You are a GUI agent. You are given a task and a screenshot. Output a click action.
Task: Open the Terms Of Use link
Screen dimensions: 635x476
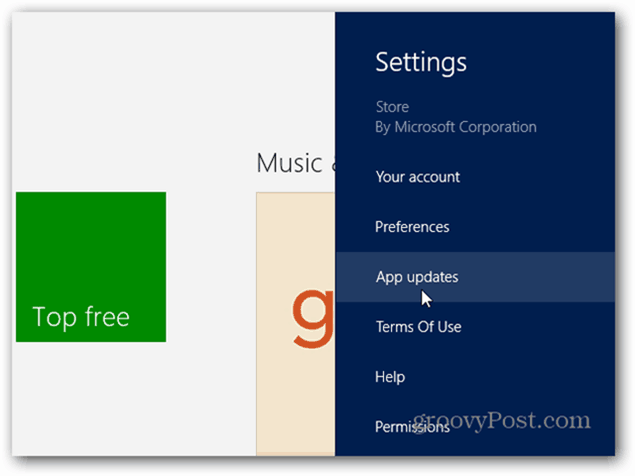point(418,327)
